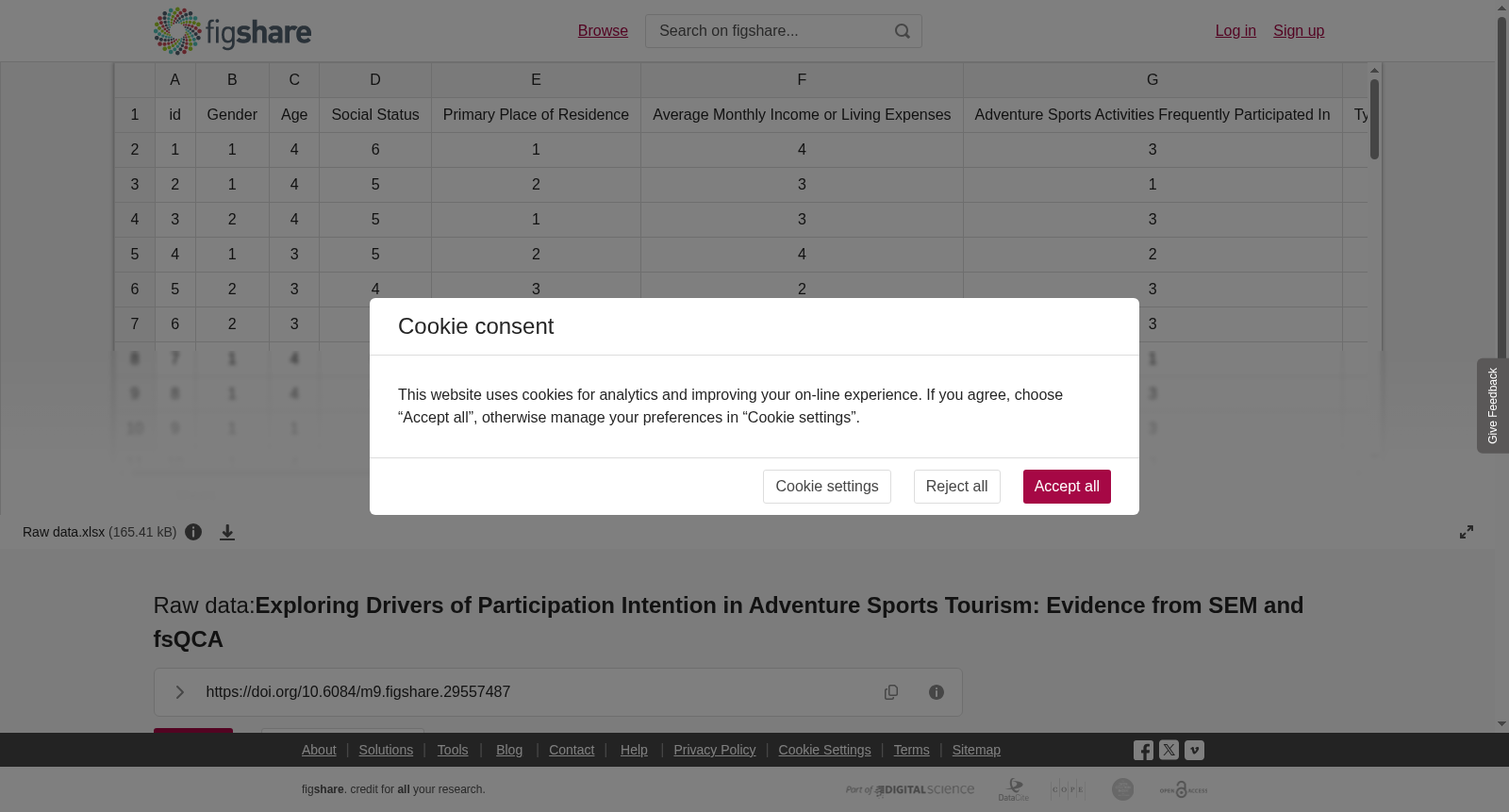The height and width of the screenshot is (812, 1509).
Task: Click the Sign up link
Action: 1299,31
